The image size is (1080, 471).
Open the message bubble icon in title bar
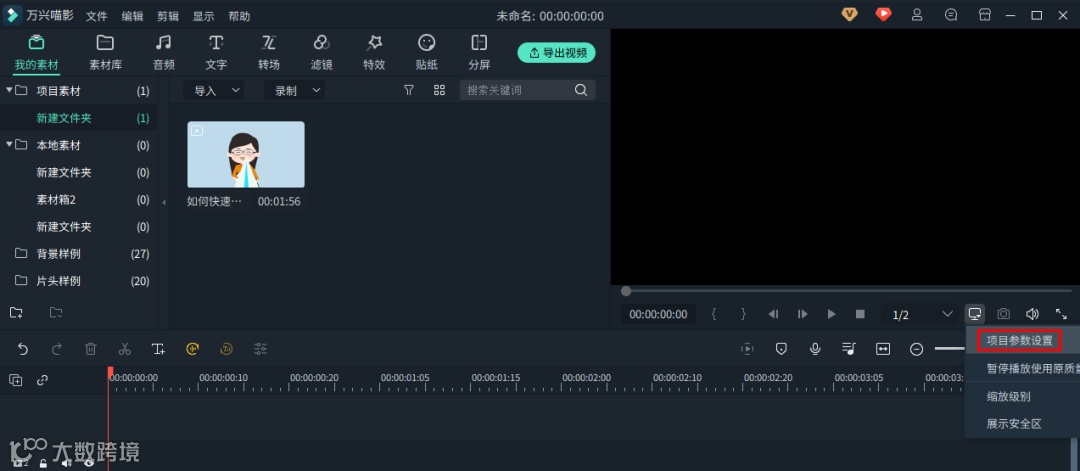click(951, 14)
